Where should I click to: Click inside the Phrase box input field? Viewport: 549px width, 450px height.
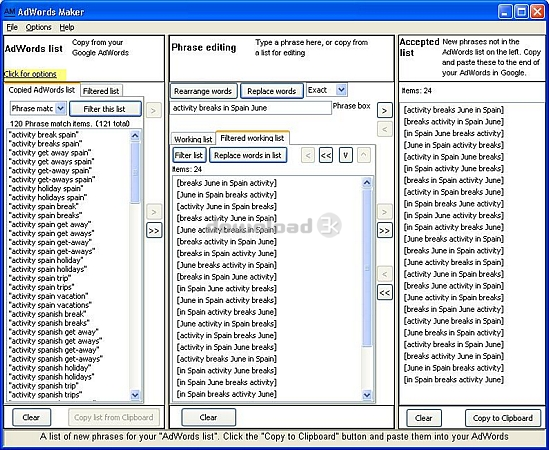tap(250, 108)
